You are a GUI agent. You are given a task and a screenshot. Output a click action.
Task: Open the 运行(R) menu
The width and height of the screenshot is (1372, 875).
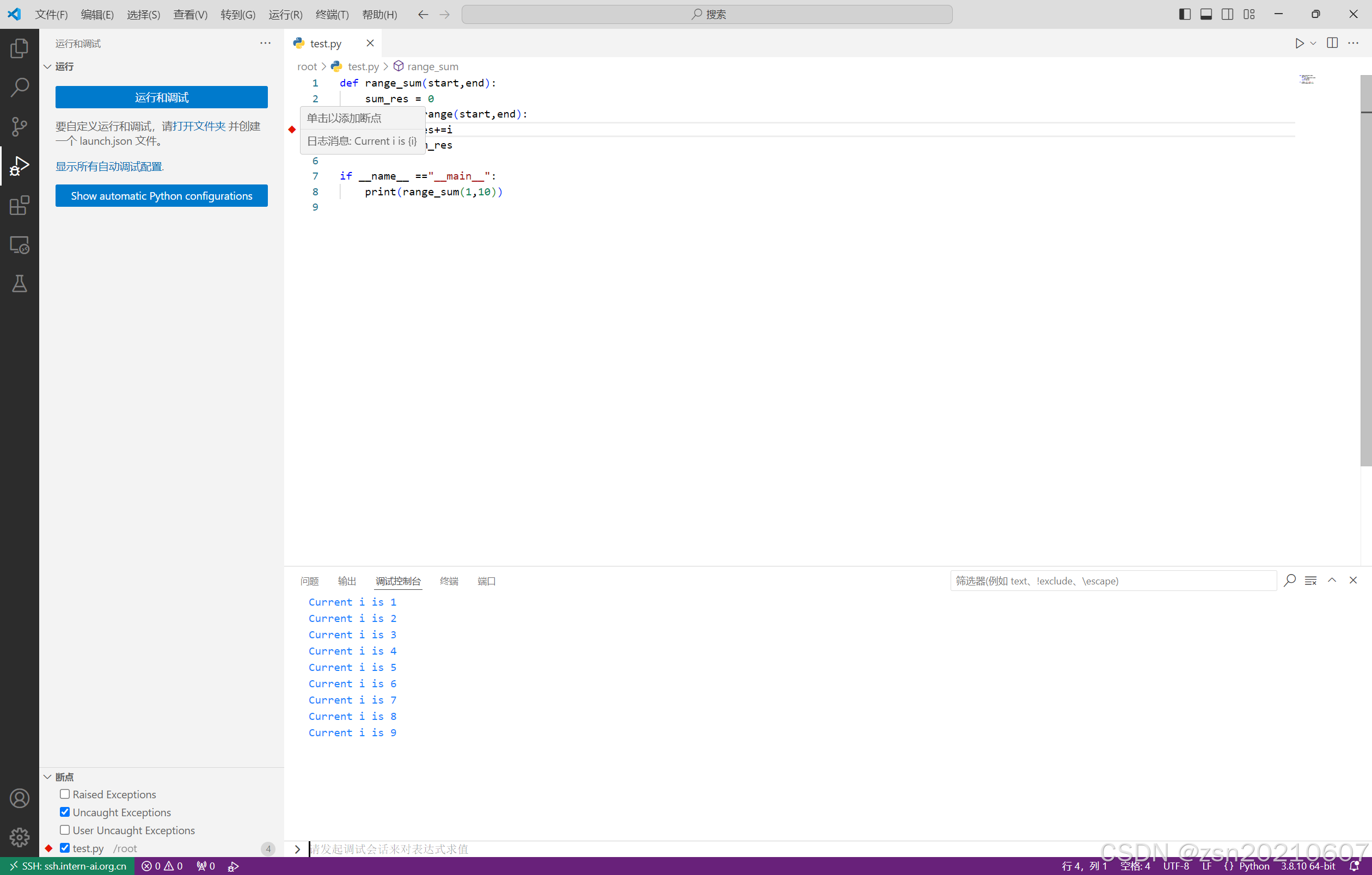285,14
